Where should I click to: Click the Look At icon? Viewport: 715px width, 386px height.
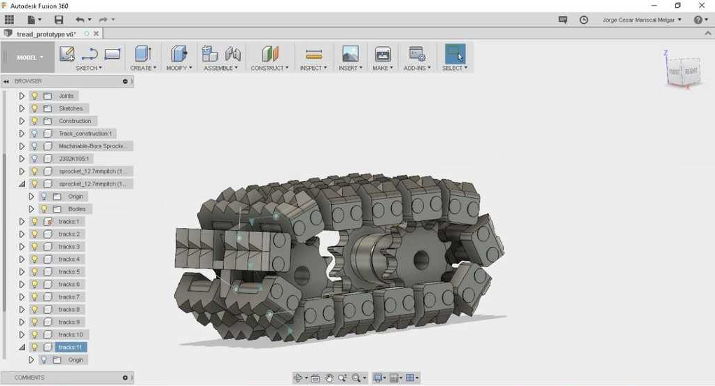pyautogui.click(x=316, y=378)
